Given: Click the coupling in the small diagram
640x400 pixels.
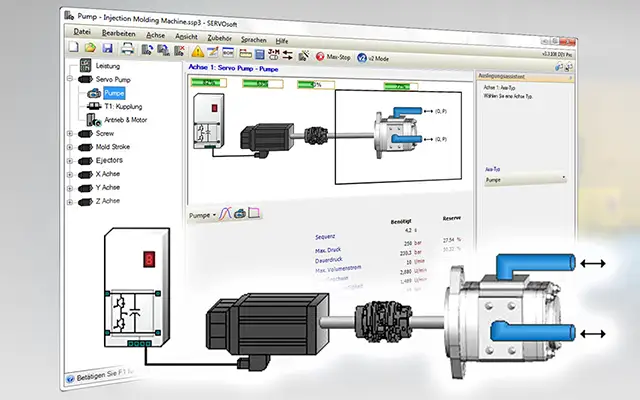Looking at the screenshot, I should (316, 135).
